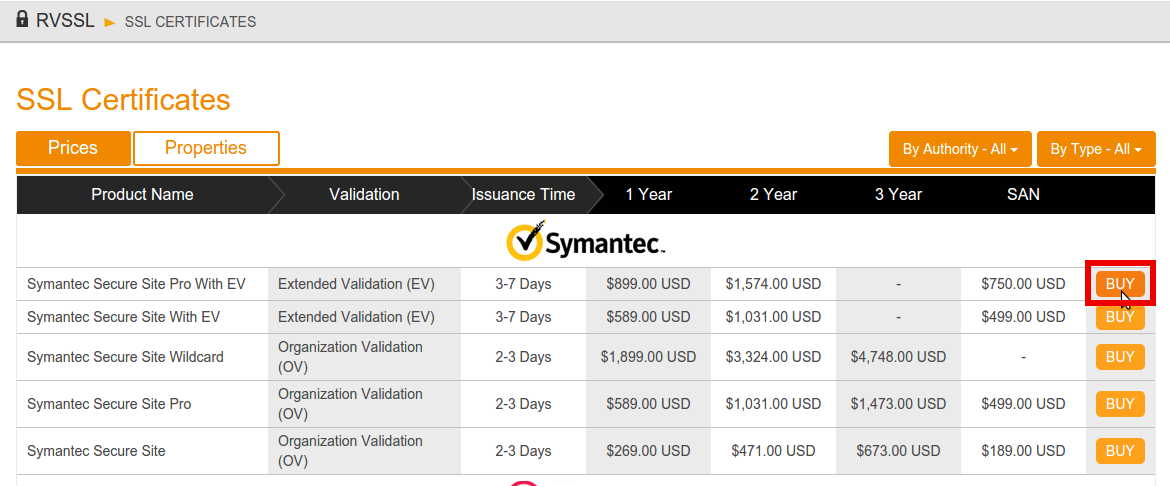Click the Product Name column header
Viewport: 1170px width, 486px height.
142,194
